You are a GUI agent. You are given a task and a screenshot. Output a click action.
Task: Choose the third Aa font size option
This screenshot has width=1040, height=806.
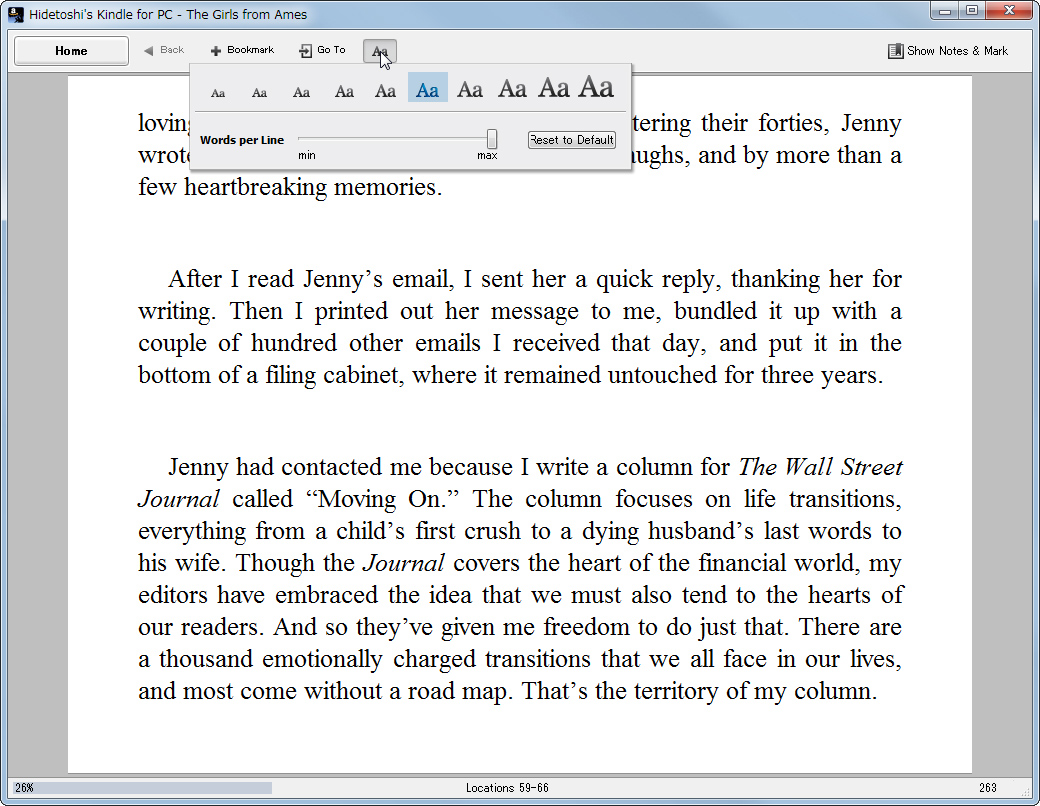pyautogui.click(x=301, y=92)
